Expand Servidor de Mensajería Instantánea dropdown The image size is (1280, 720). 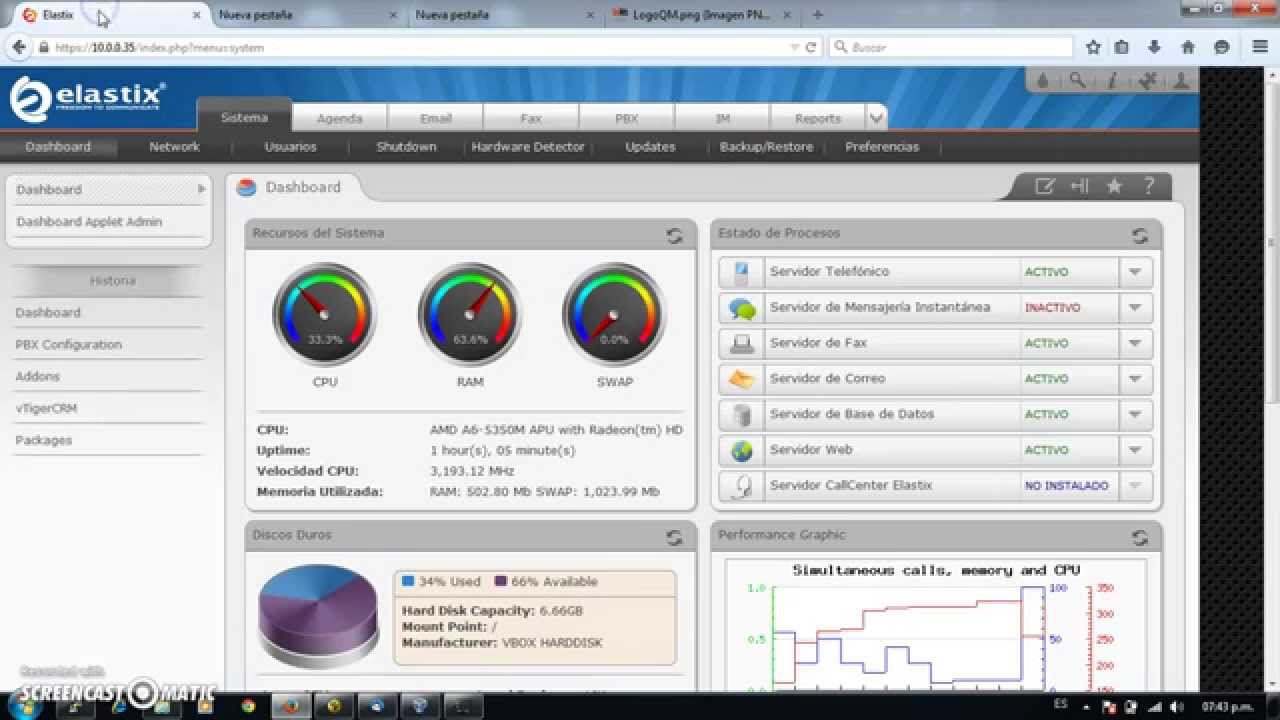1135,308
